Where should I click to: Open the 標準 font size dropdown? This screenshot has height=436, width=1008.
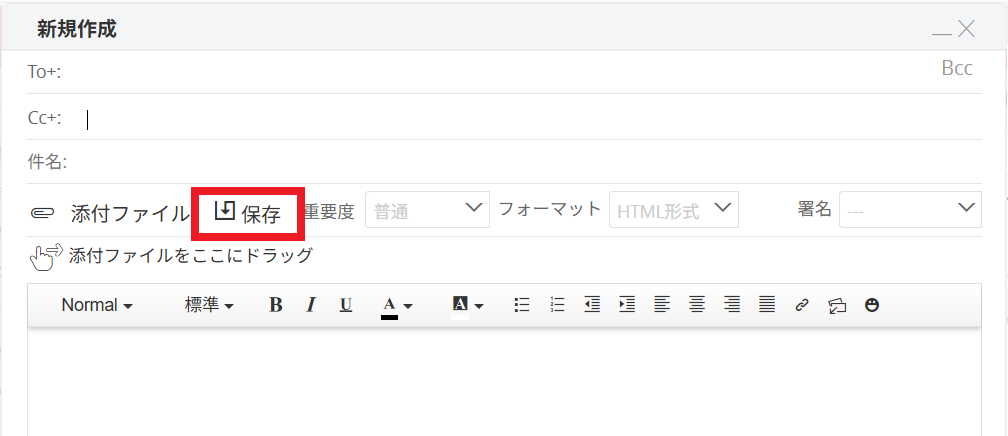(x=210, y=305)
